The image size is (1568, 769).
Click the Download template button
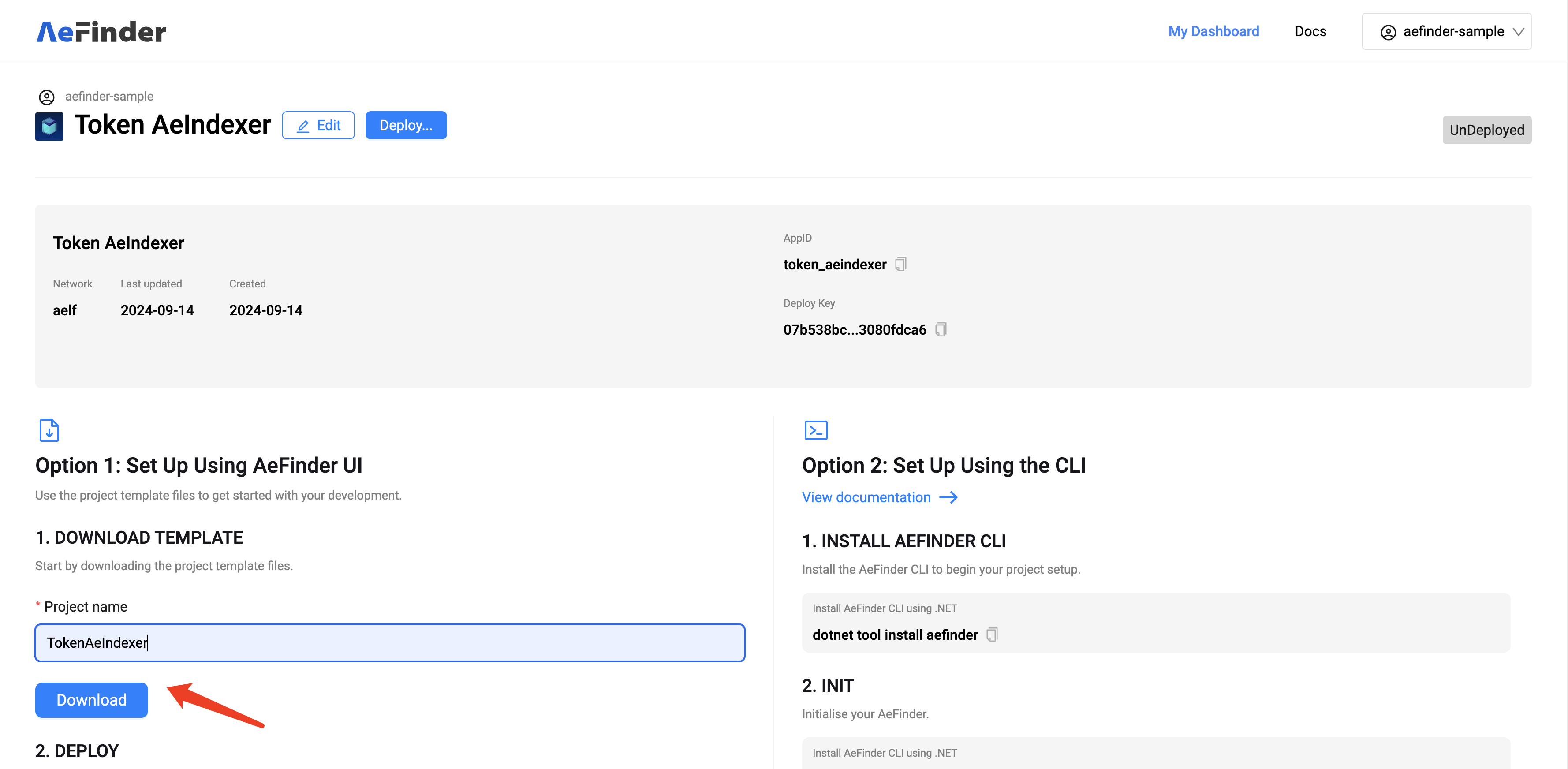[91, 700]
